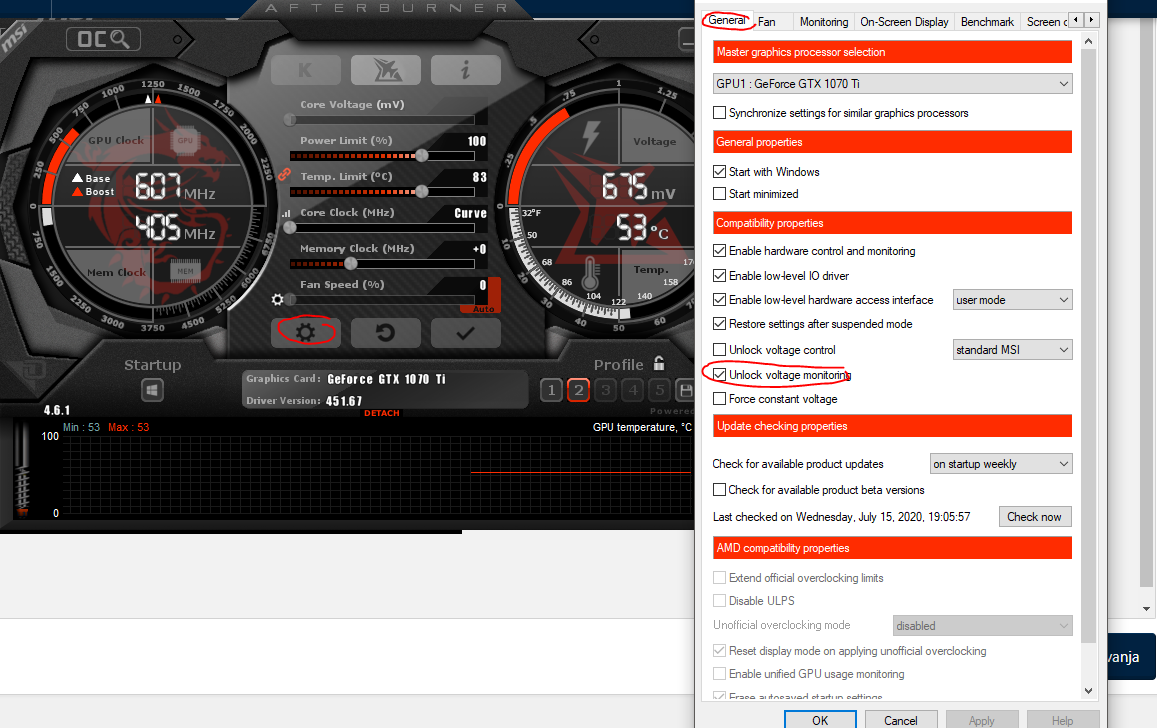This screenshot has height=728, width=1157.
Task: Toggle apply-at-Startup Windows icon
Action: coord(153,390)
